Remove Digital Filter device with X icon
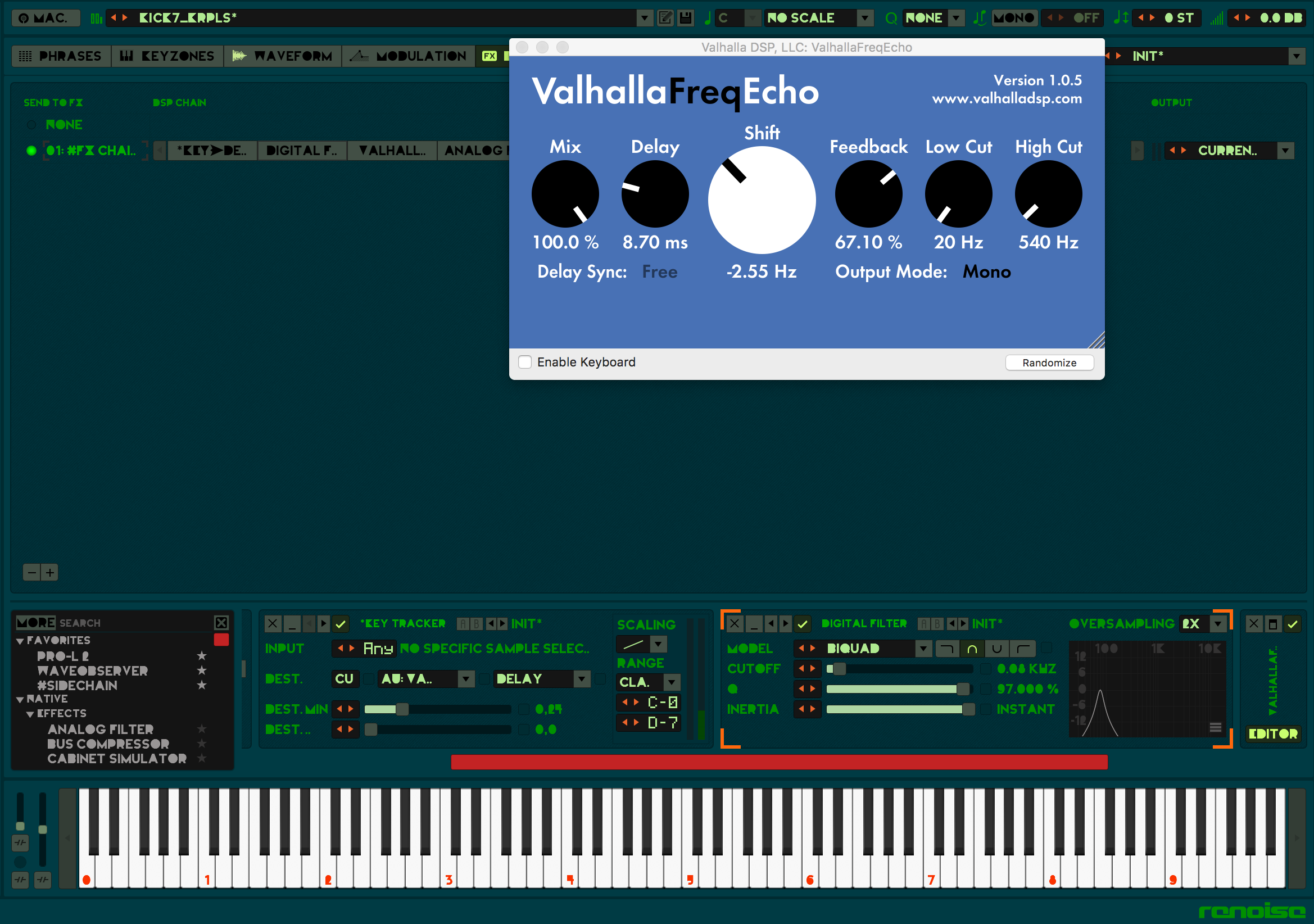The width and height of the screenshot is (1314, 924). (735, 623)
